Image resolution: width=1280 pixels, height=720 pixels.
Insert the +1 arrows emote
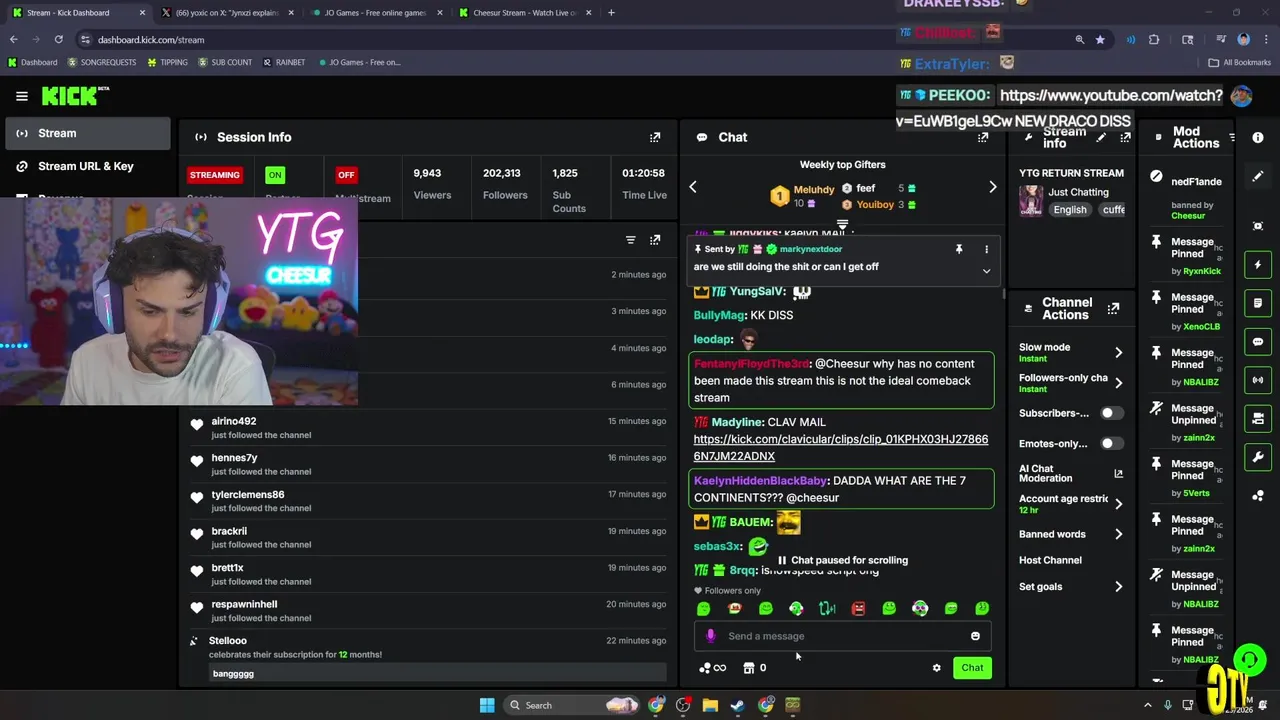click(827, 608)
